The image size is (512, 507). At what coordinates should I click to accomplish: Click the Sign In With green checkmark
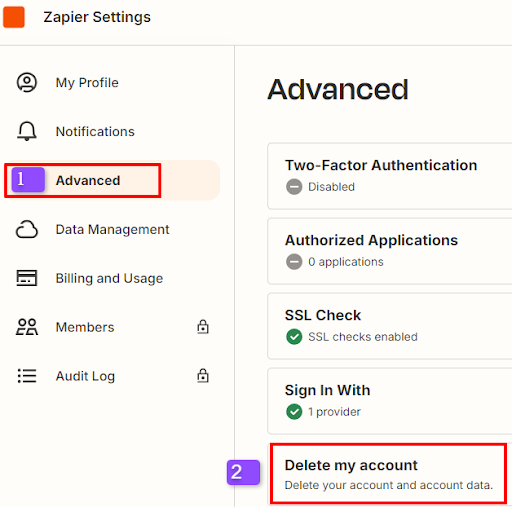pyautogui.click(x=294, y=412)
